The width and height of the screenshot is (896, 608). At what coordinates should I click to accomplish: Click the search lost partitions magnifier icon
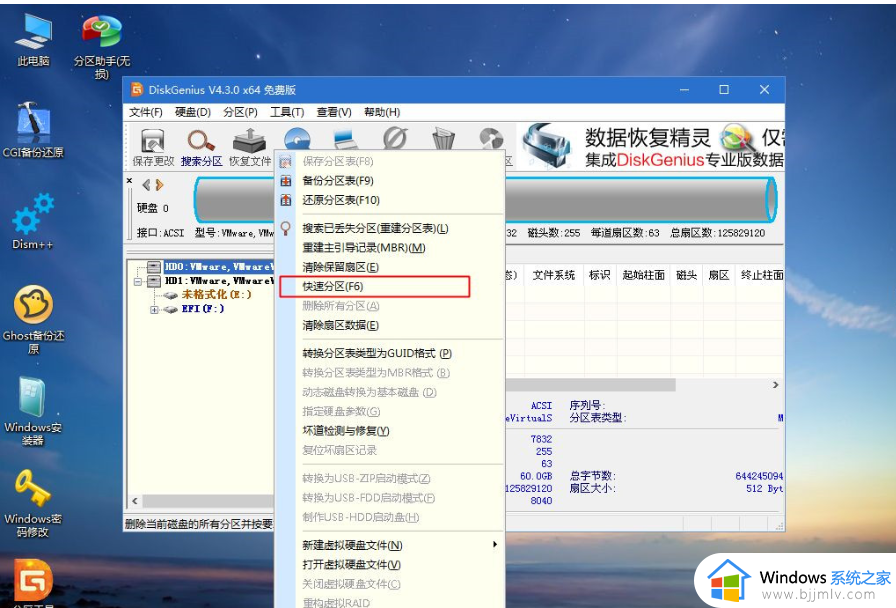pyautogui.click(x=286, y=229)
